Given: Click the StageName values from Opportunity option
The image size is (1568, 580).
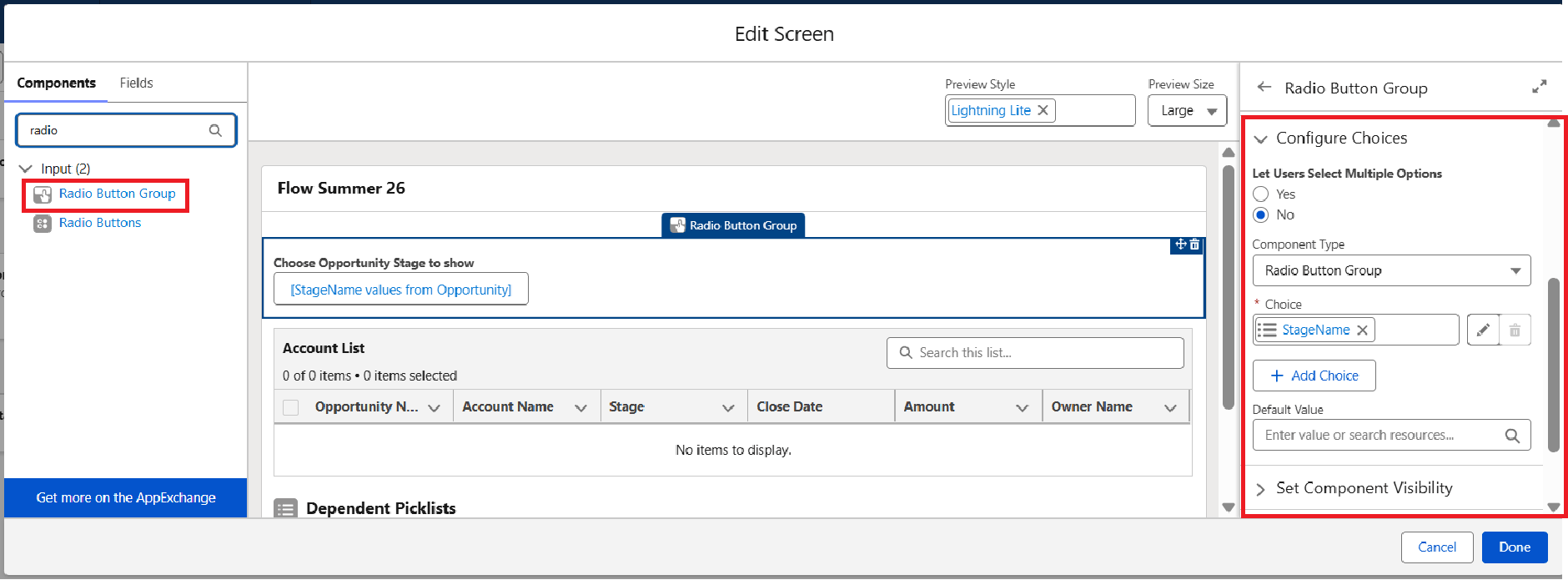Looking at the screenshot, I should (401, 290).
